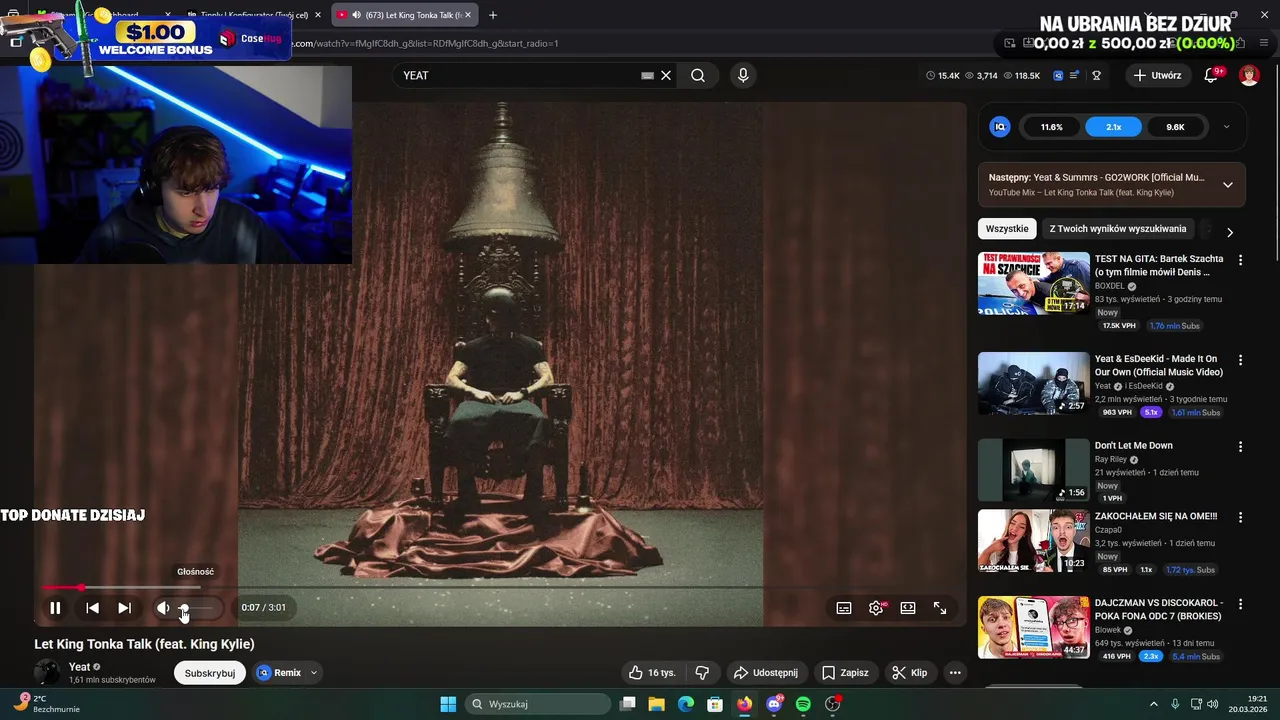The image size is (1280, 720).
Task: Enter fullscreen mode on the player
Action: click(940, 608)
